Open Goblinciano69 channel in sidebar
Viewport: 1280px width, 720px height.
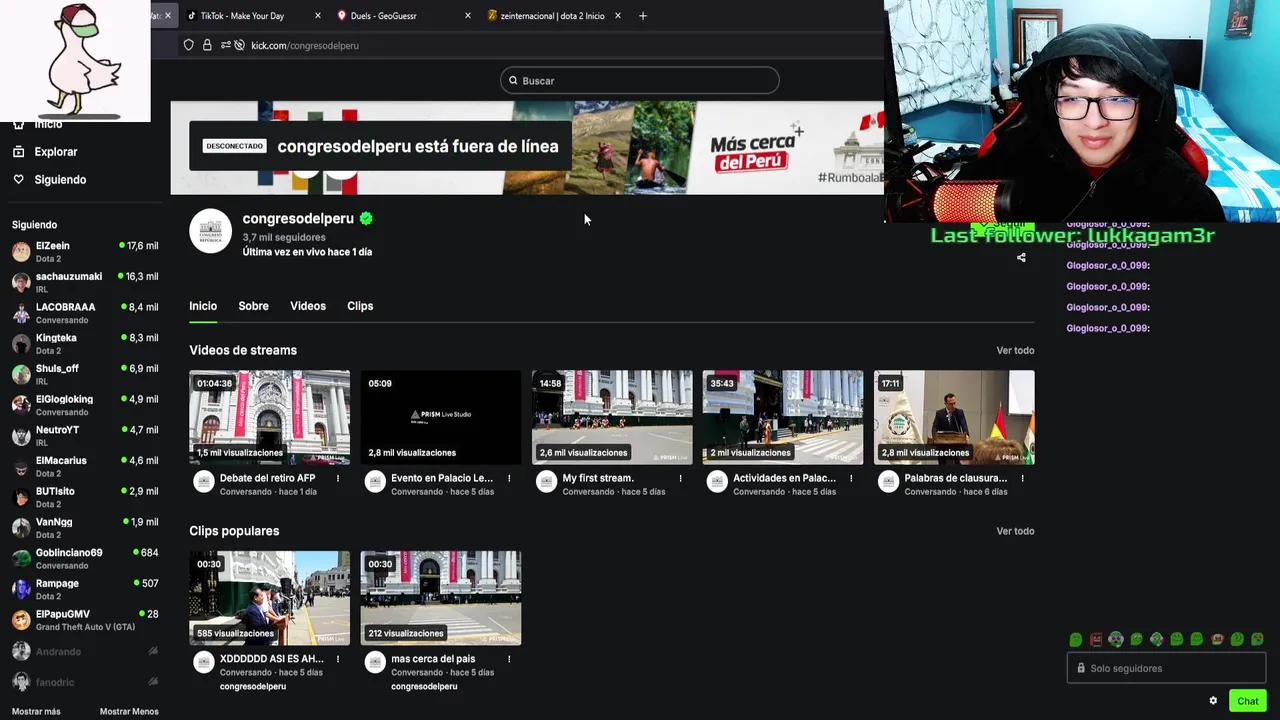[85, 559]
